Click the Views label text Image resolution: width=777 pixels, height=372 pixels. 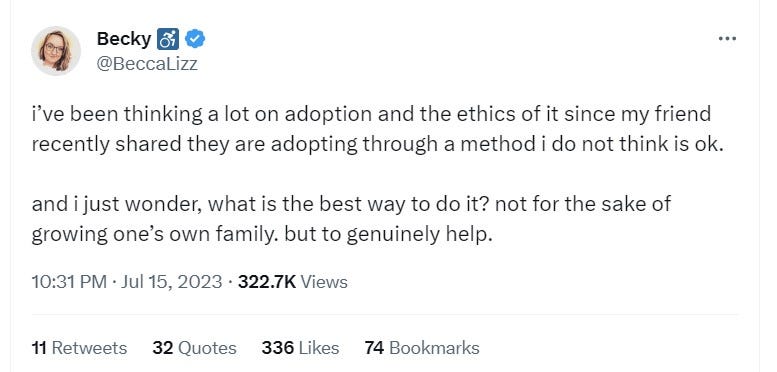(324, 282)
